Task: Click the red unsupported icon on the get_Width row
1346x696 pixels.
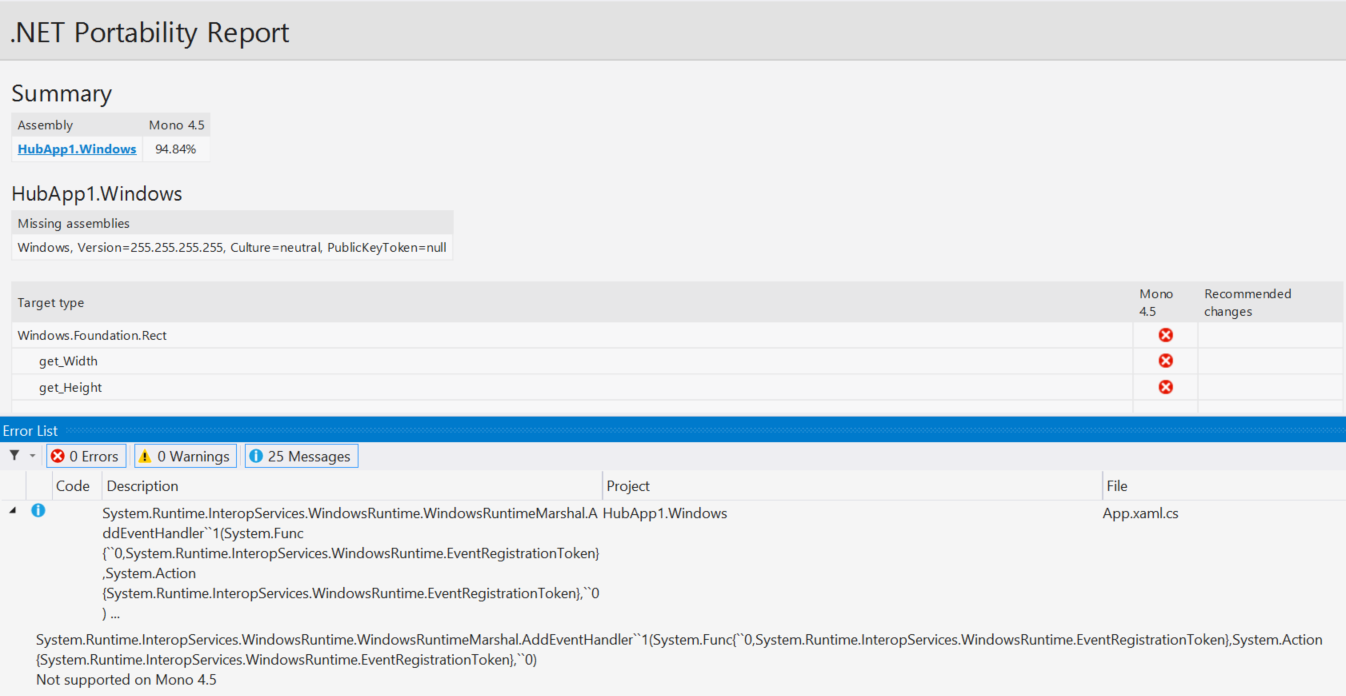Action: coord(1165,360)
